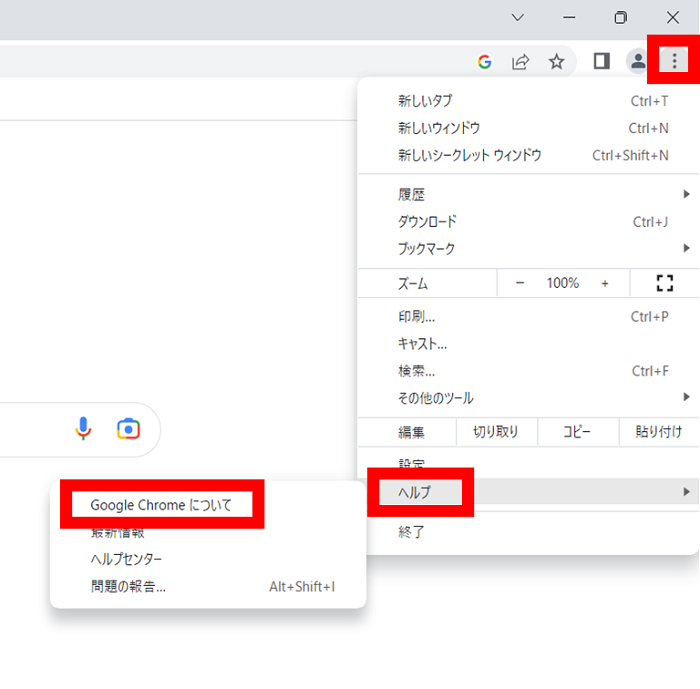
Task: Open the tab search chevron in title bar
Action: (x=518, y=17)
